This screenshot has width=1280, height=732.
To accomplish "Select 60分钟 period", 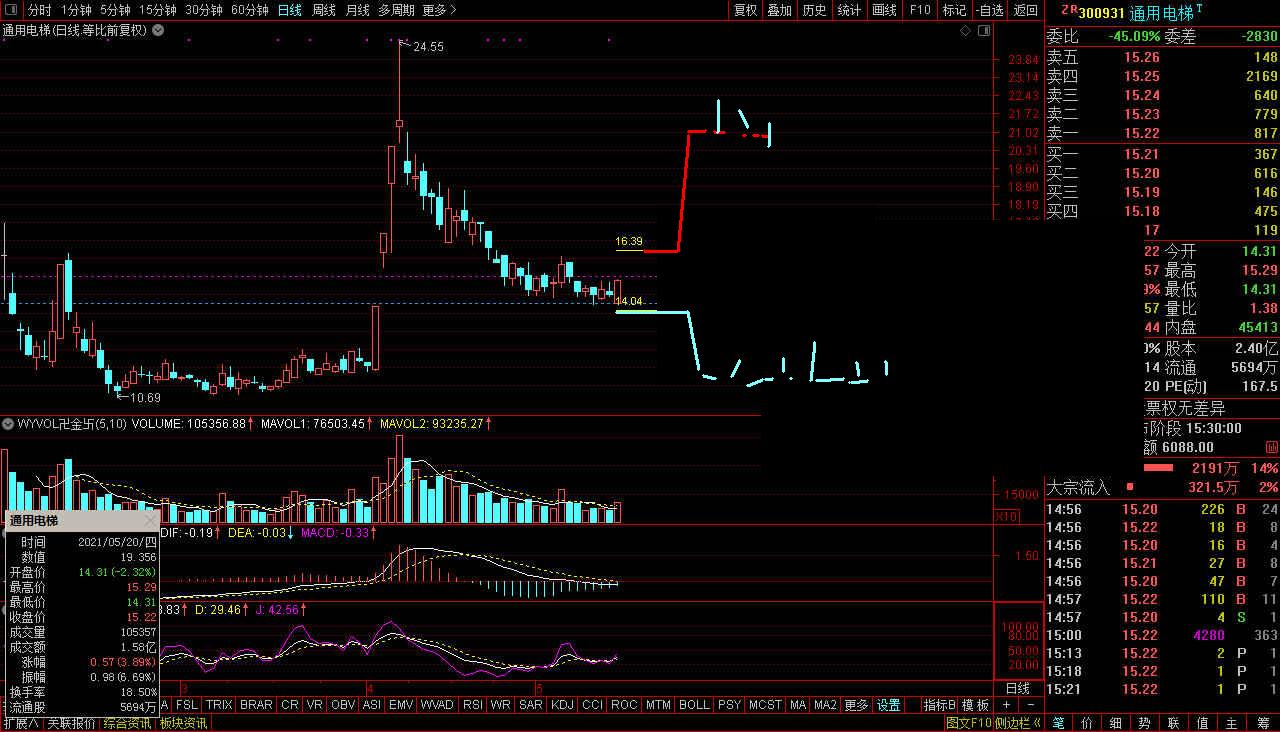I will tap(250, 10).
